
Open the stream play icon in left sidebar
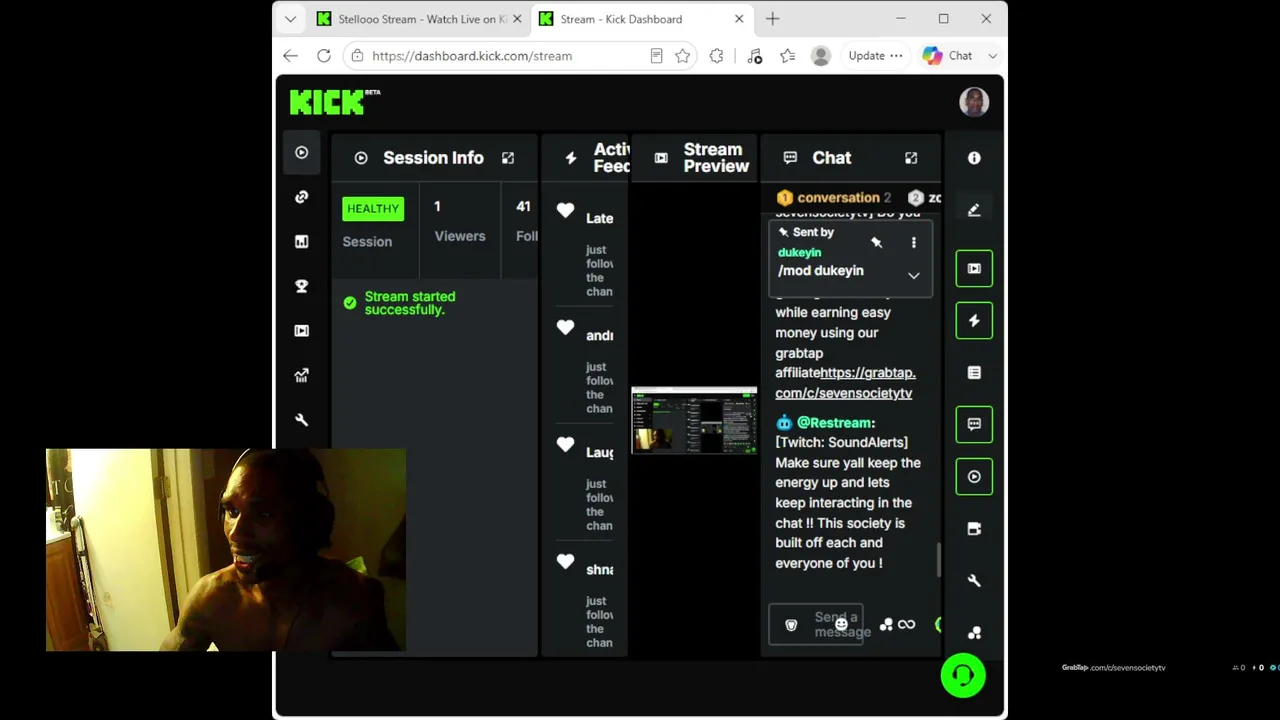pyautogui.click(x=301, y=152)
